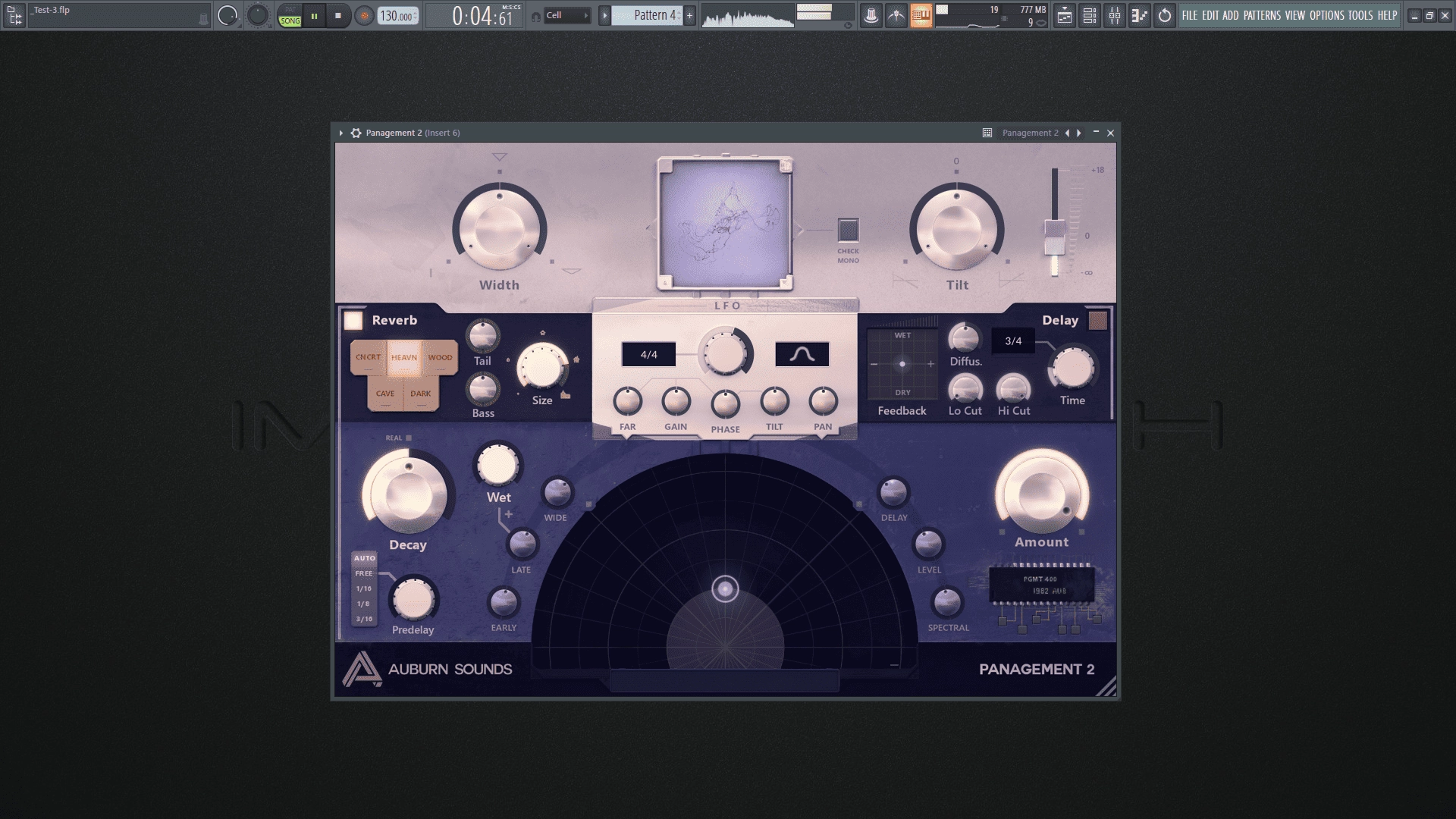Open the Playlist window icon
The image size is (1456, 819).
1065,15
